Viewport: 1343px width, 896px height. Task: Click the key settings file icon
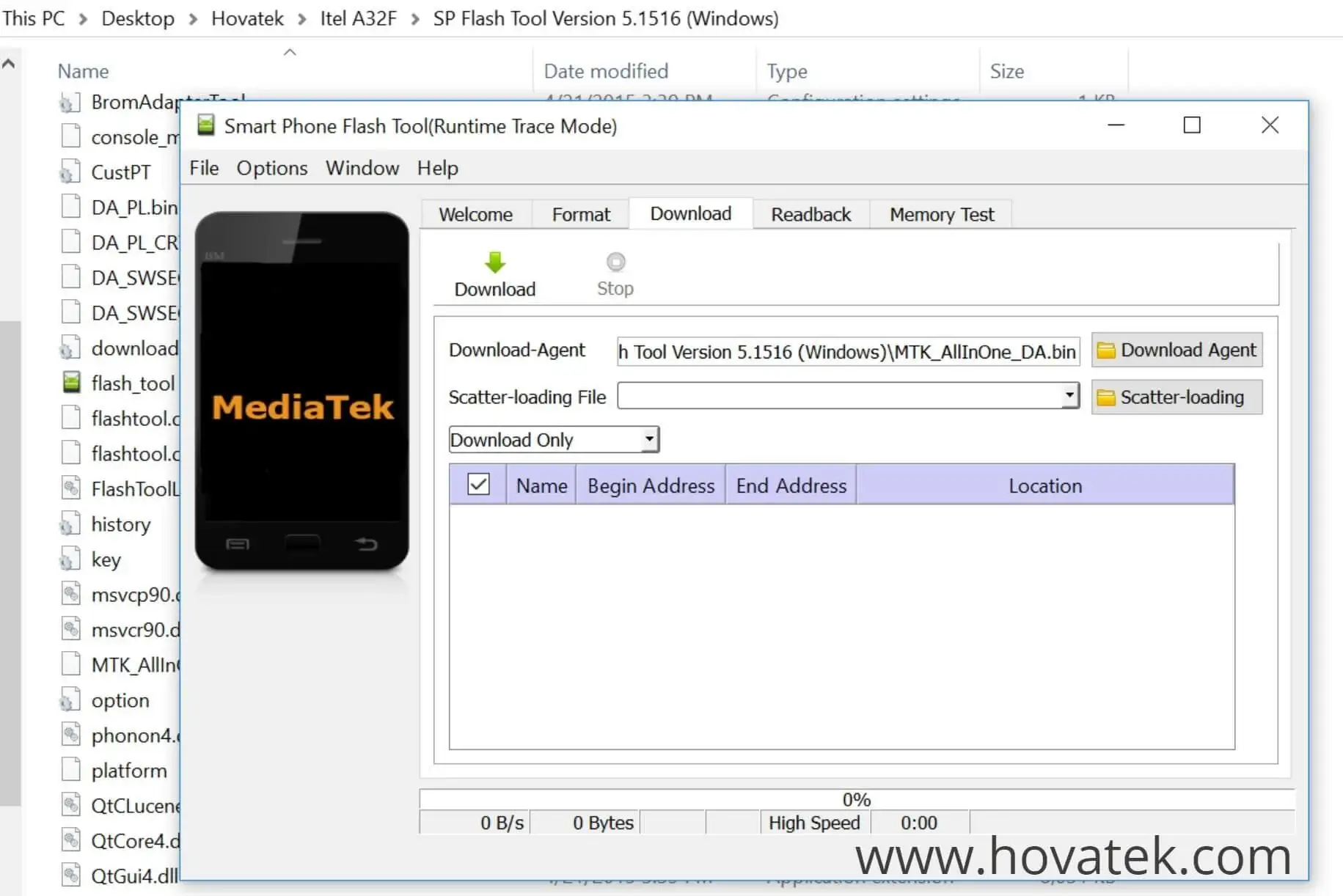pyautogui.click(x=70, y=558)
